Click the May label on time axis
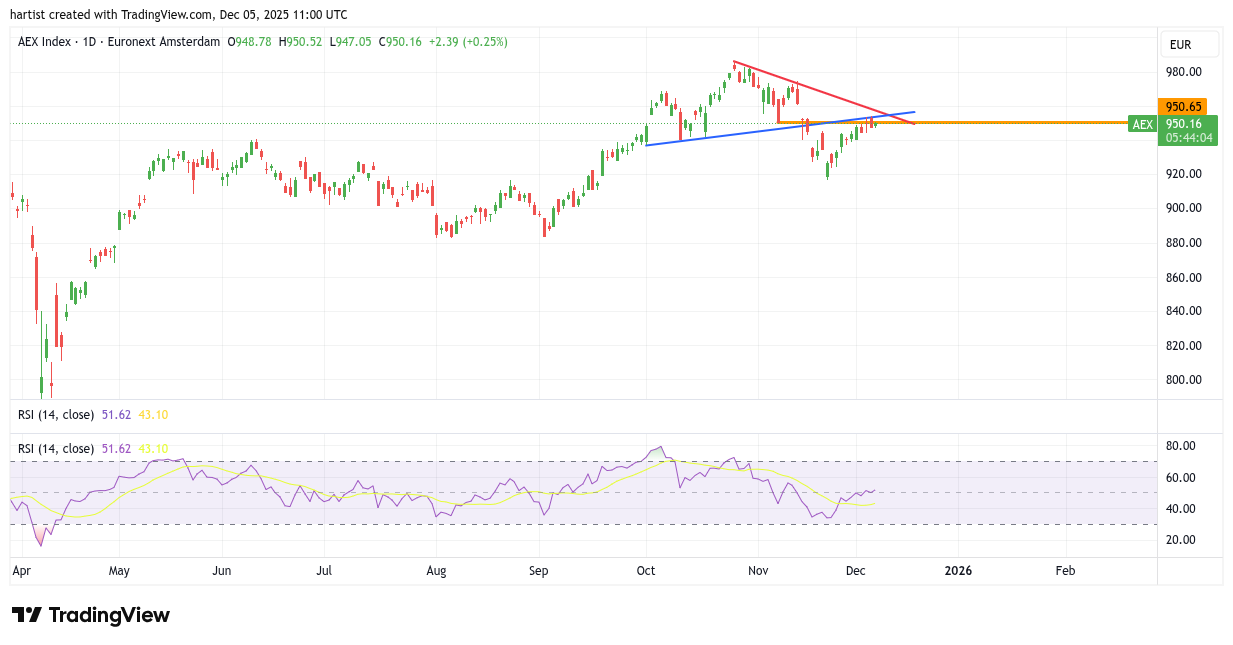Viewport: 1233px width, 645px height. click(x=119, y=571)
